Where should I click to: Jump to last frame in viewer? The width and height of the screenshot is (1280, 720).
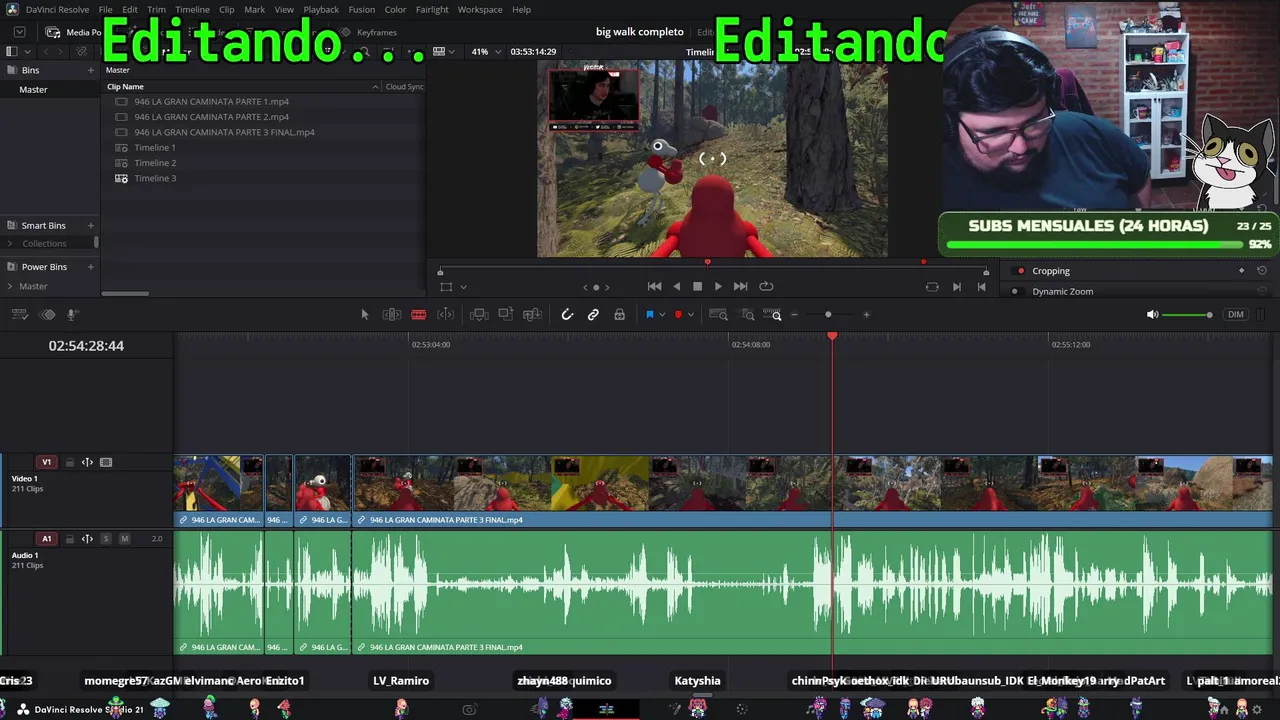[740, 287]
